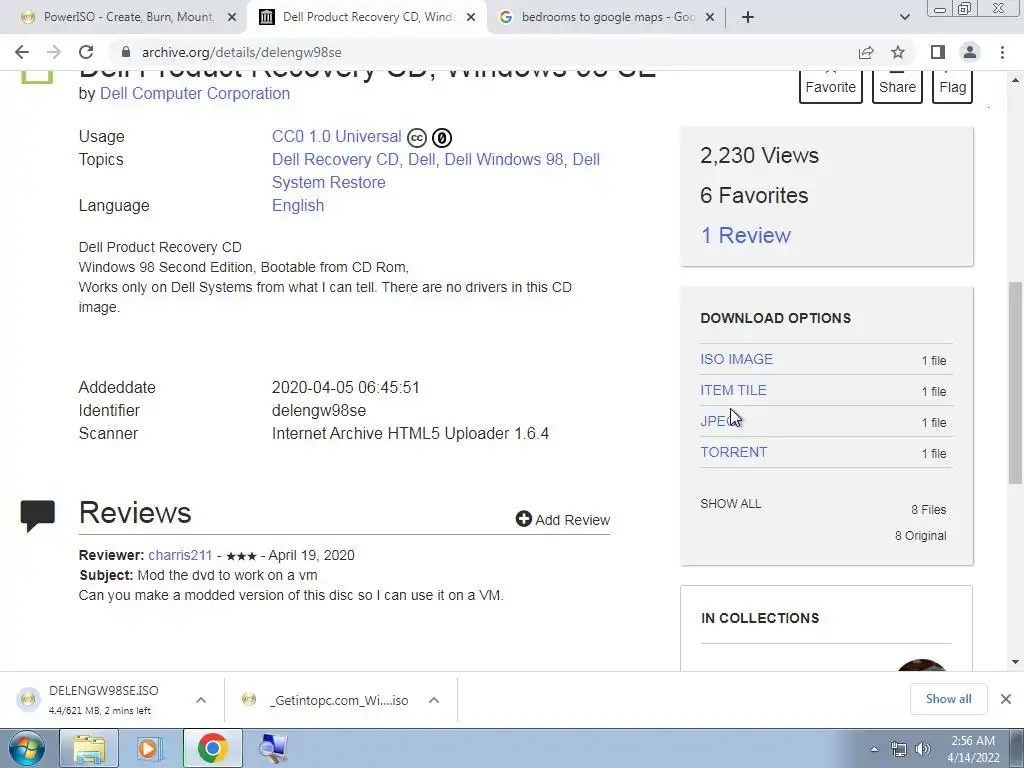Click the Addeddate value 2020-04-05 06:45:51
The width and height of the screenshot is (1024, 768).
345,387
